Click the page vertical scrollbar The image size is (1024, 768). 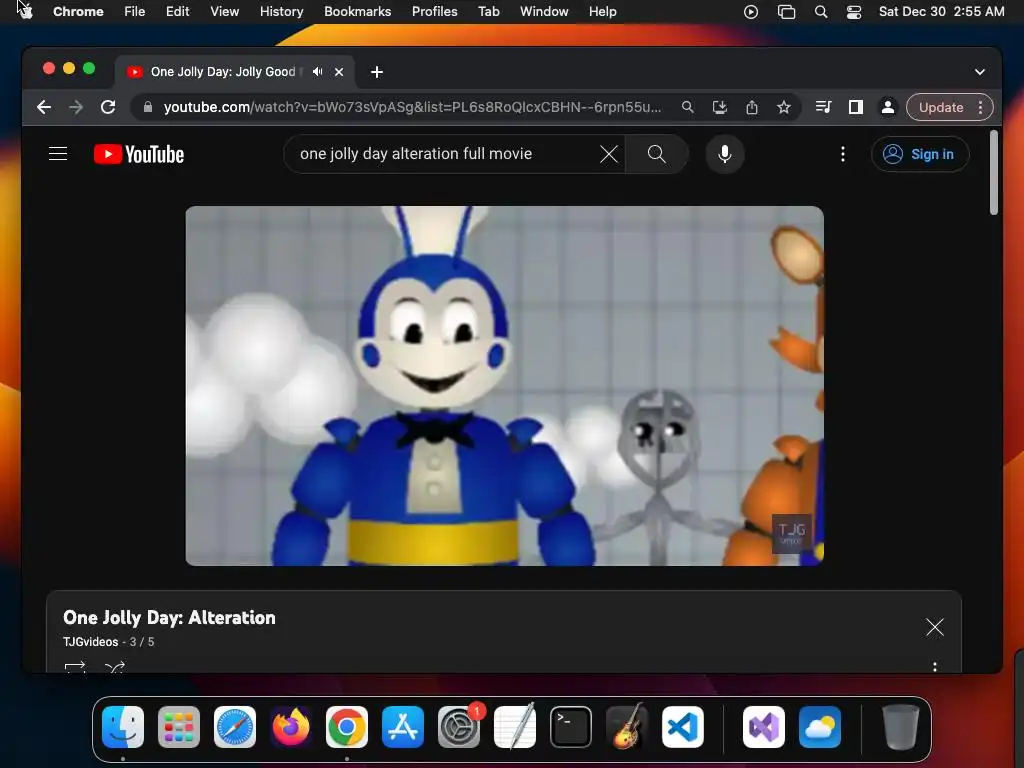coord(993,172)
